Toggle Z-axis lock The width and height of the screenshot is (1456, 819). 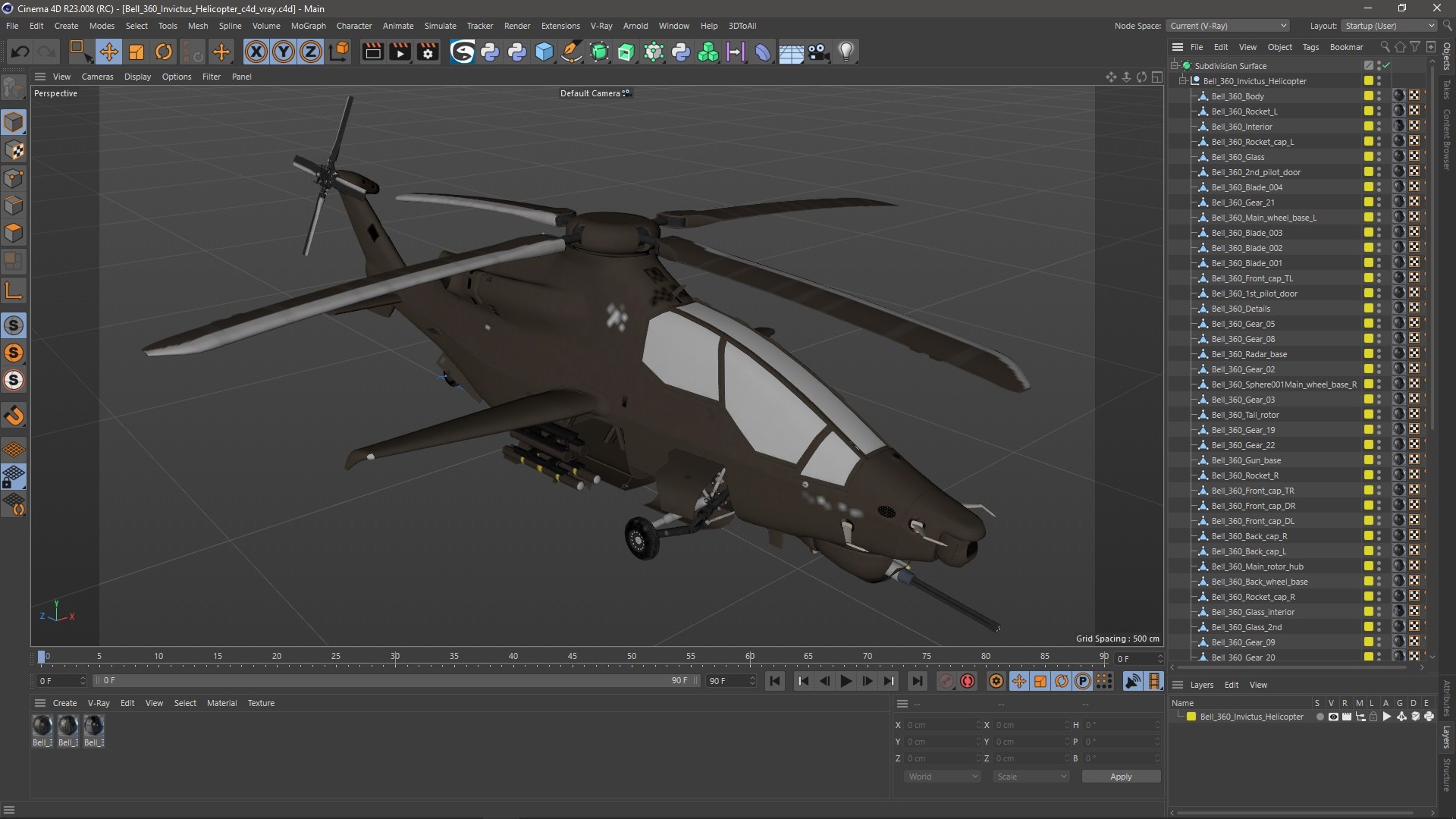311,52
